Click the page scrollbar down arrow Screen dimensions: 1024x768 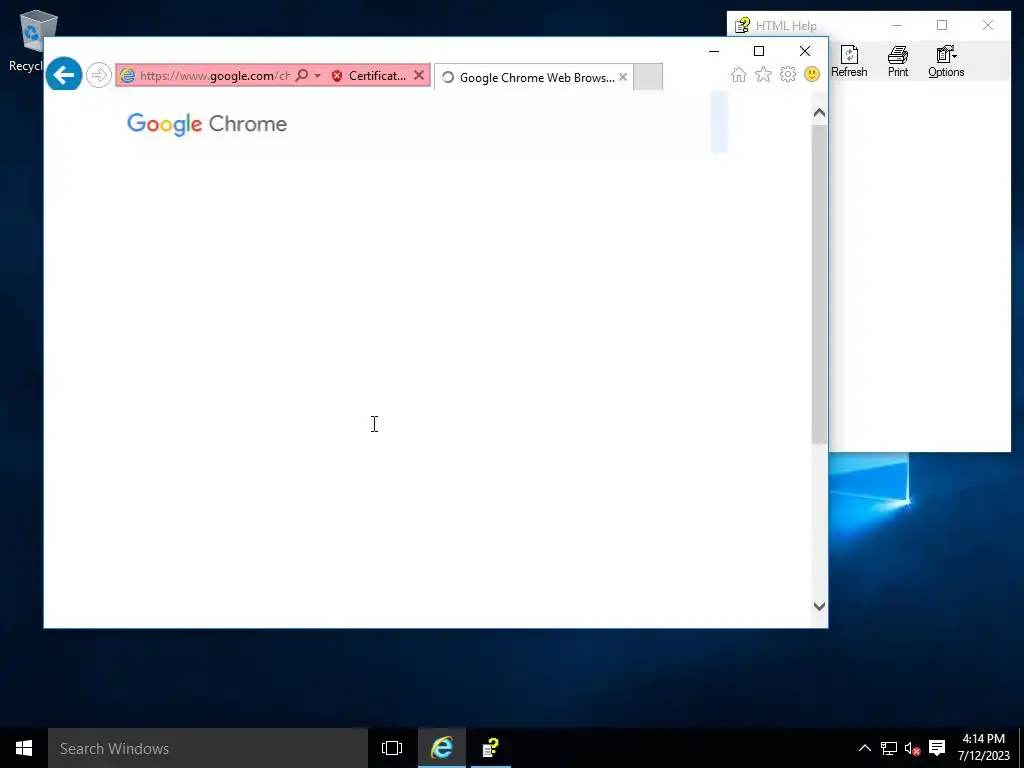coord(820,606)
